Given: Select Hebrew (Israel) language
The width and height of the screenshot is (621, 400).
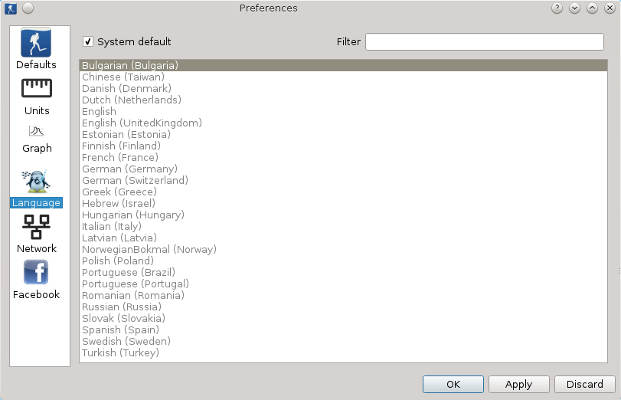Looking at the screenshot, I should pyautogui.click(x=343, y=203).
